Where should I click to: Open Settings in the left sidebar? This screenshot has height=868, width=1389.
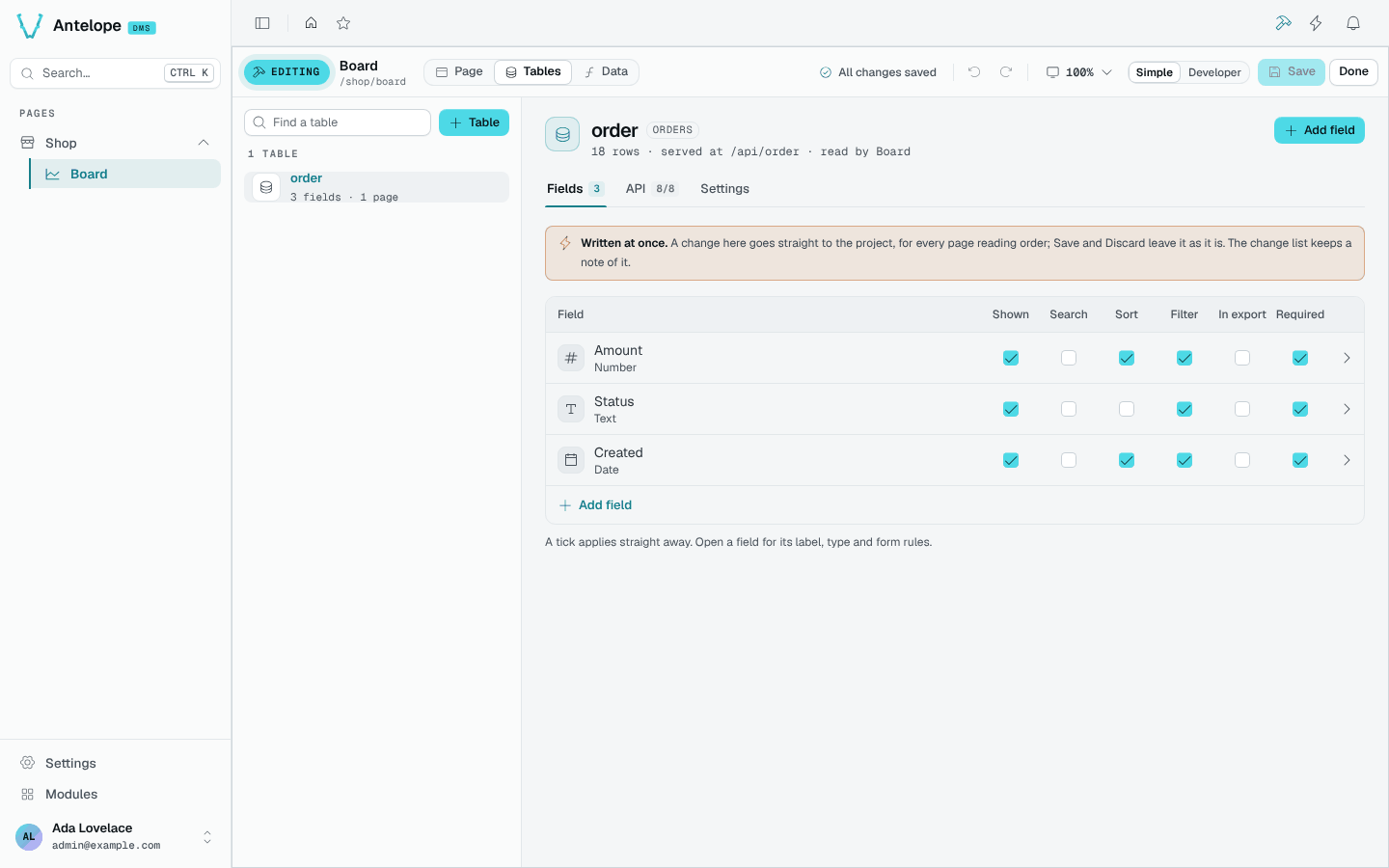point(116,763)
